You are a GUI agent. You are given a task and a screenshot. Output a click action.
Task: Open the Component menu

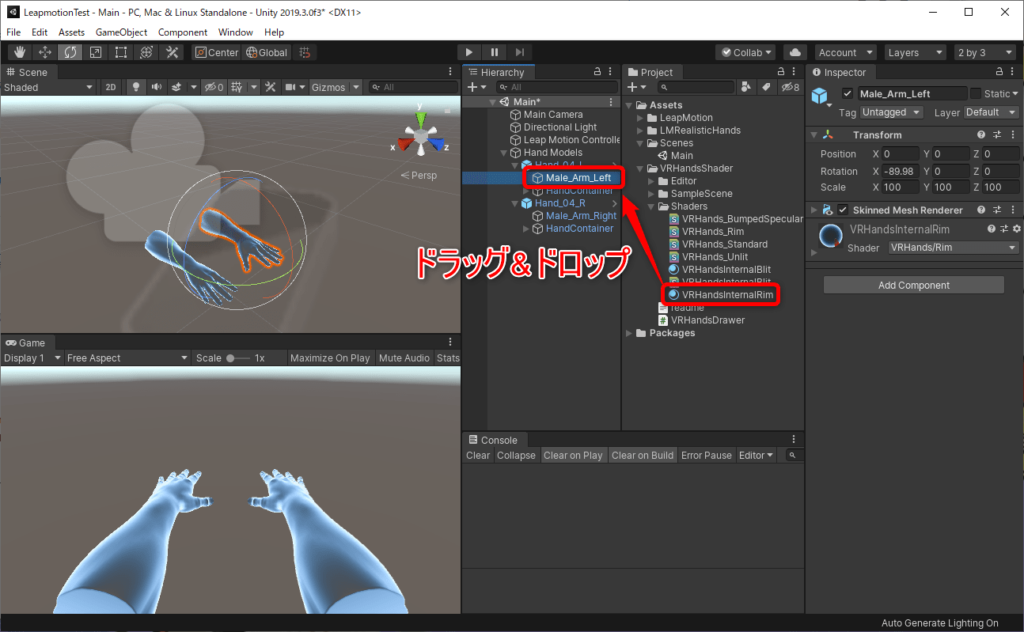pos(182,32)
